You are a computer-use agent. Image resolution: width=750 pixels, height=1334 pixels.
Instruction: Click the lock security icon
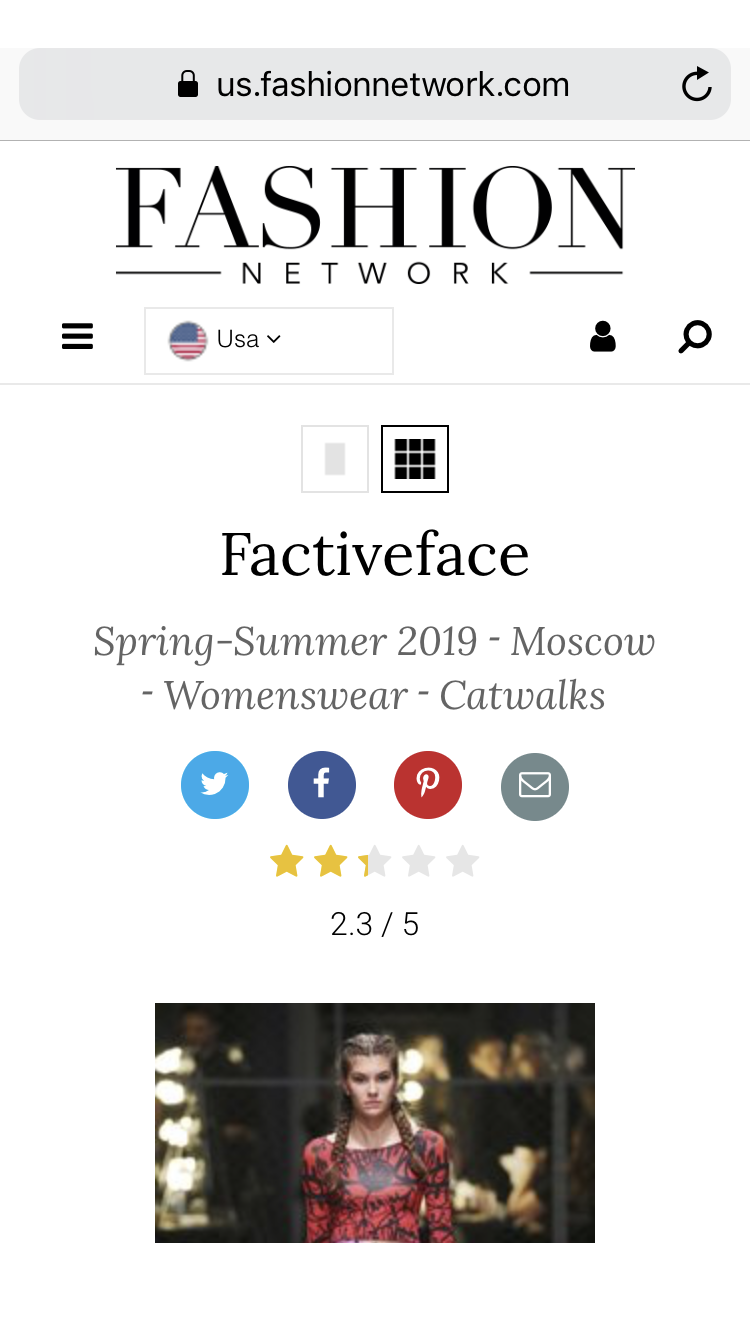188,85
